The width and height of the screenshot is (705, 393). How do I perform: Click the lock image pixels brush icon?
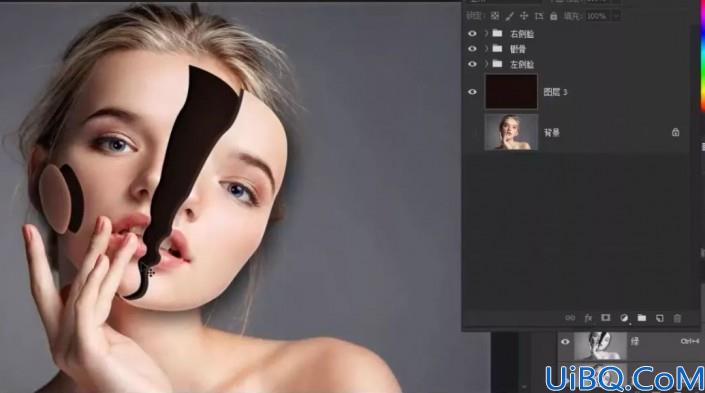pyautogui.click(x=509, y=16)
